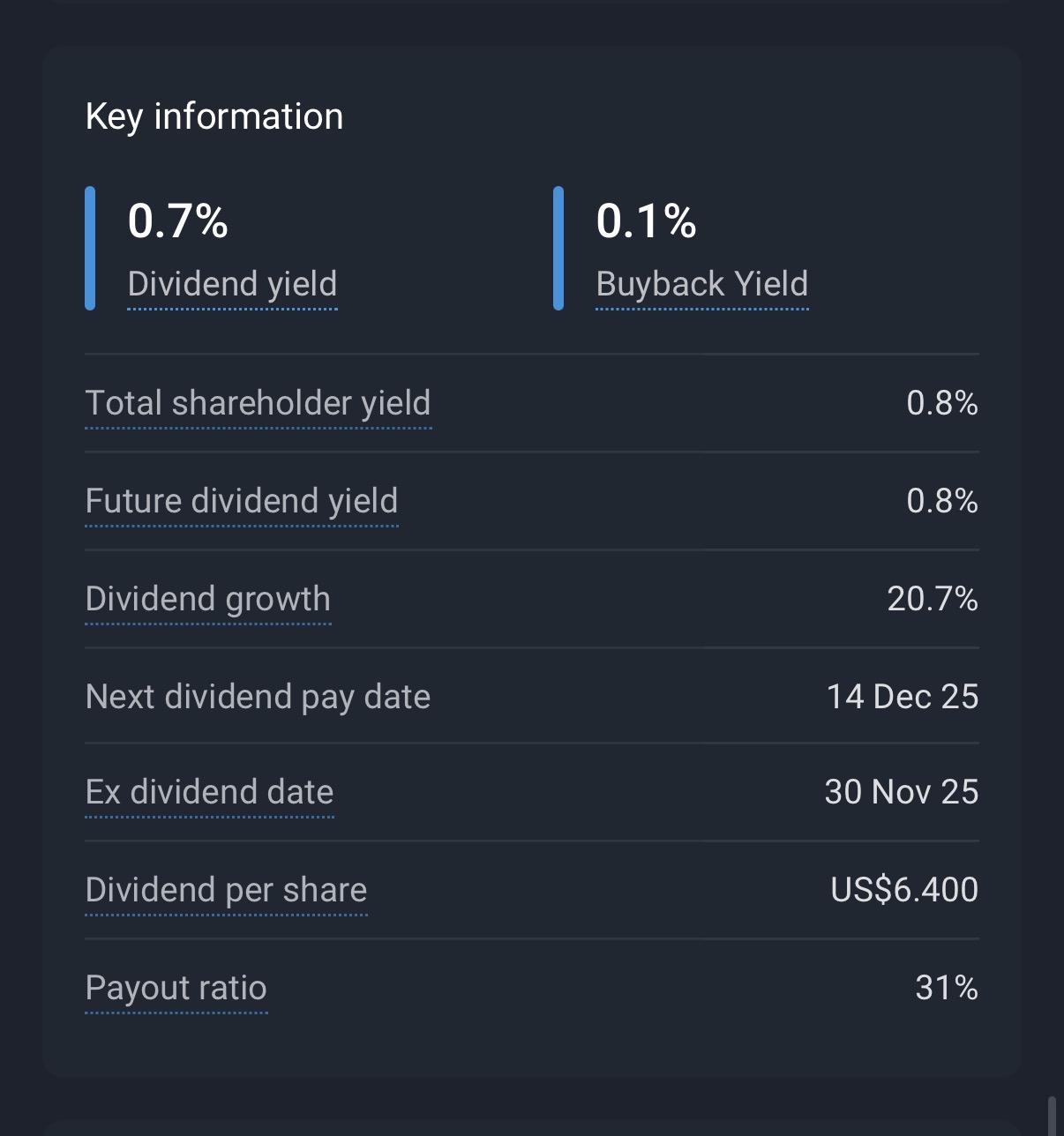The height and width of the screenshot is (1136, 1064).
Task: Click the Next dividend pay date label
Action: [x=258, y=697]
